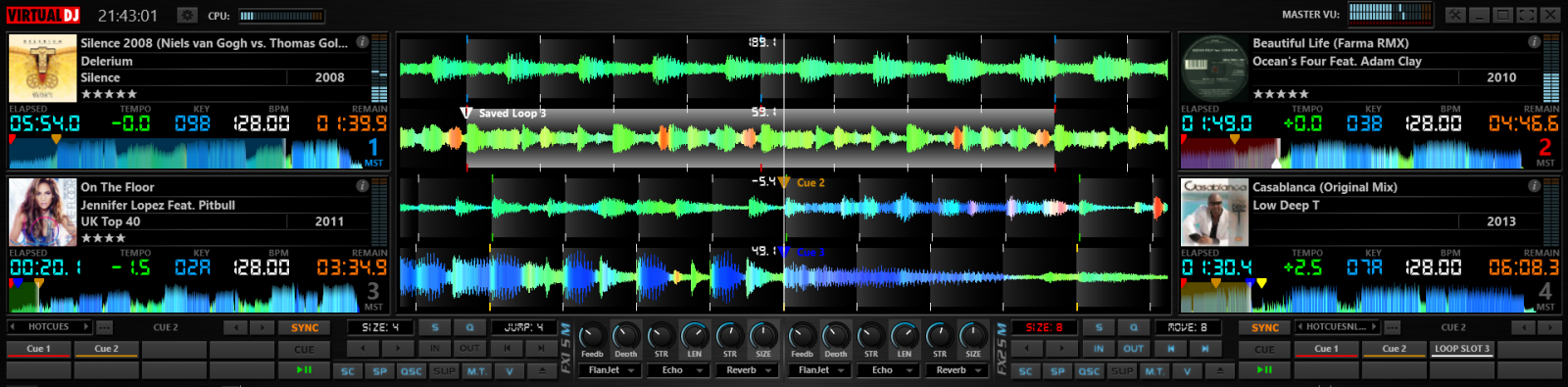Image resolution: width=1568 pixels, height=387 pixels.
Task: Double the right loop size arrow
Action: pos(1061,348)
